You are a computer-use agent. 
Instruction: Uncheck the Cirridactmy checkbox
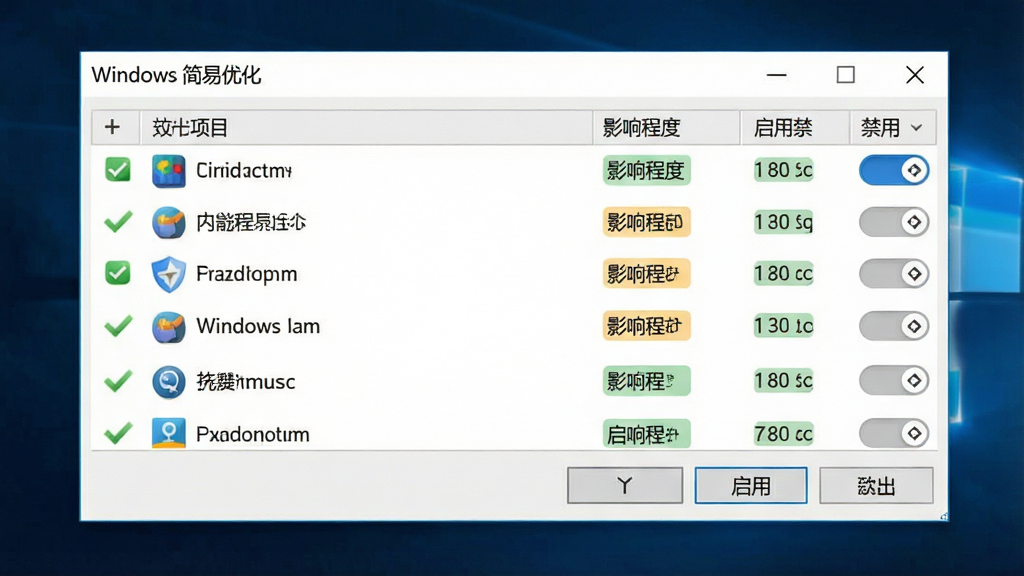click(118, 170)
